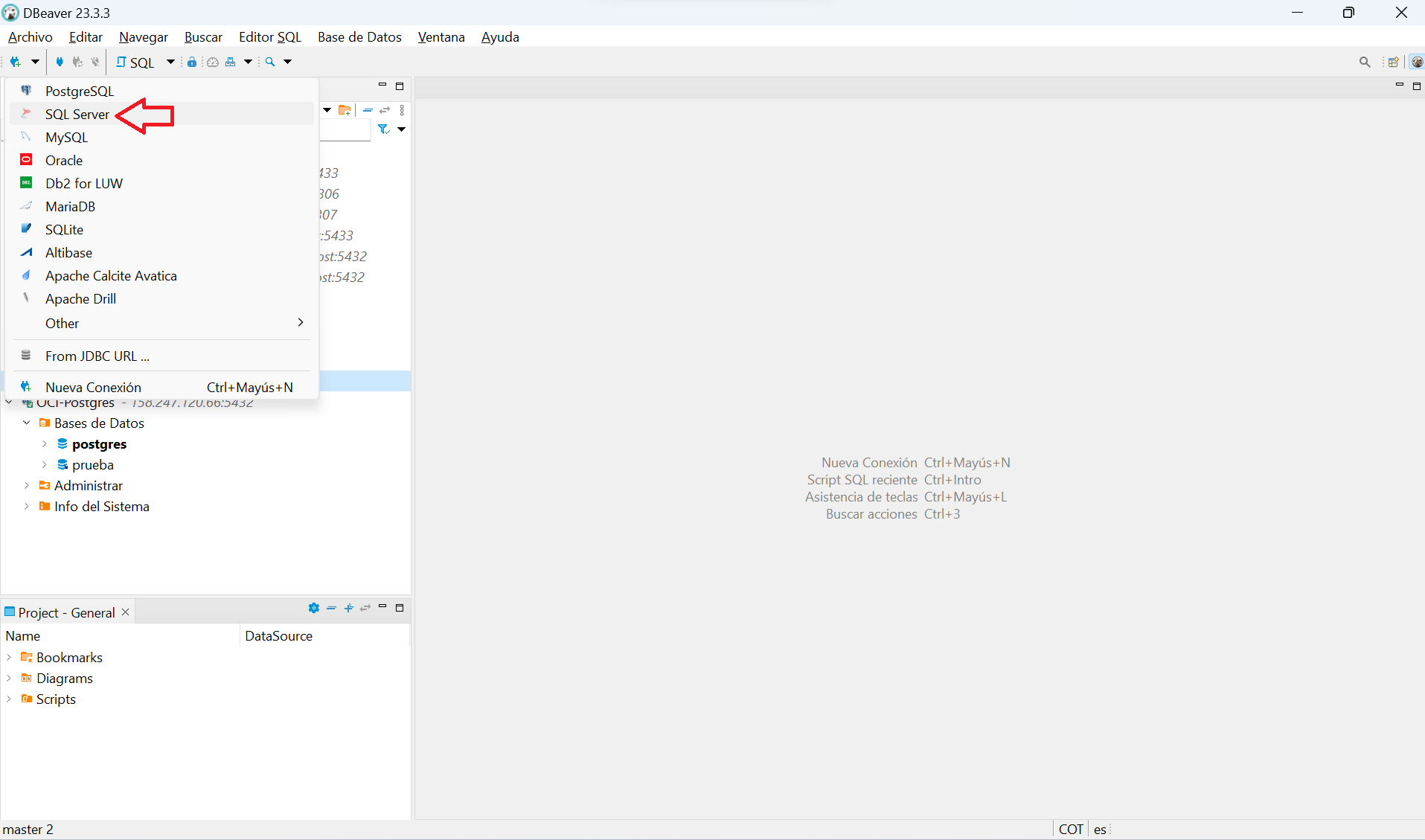Screen dimensions: 1425x840
Task: Open the filter funnel dropdown arrow
Action: pyautogui.click(x=402, y=129)
